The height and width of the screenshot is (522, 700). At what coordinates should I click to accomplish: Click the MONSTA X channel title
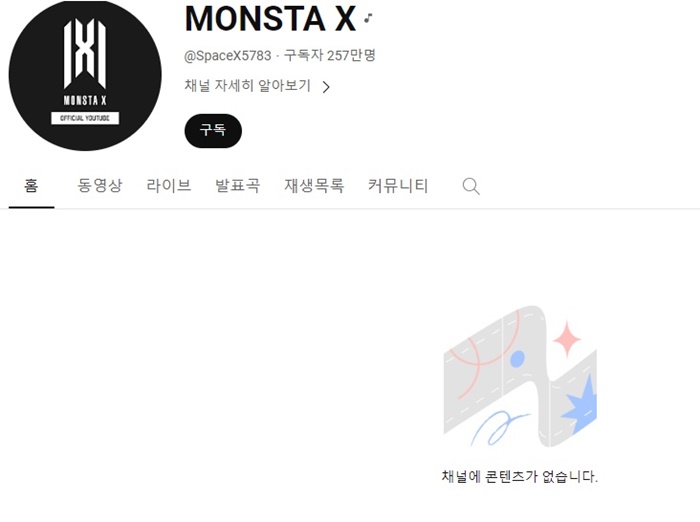point(270,19)
